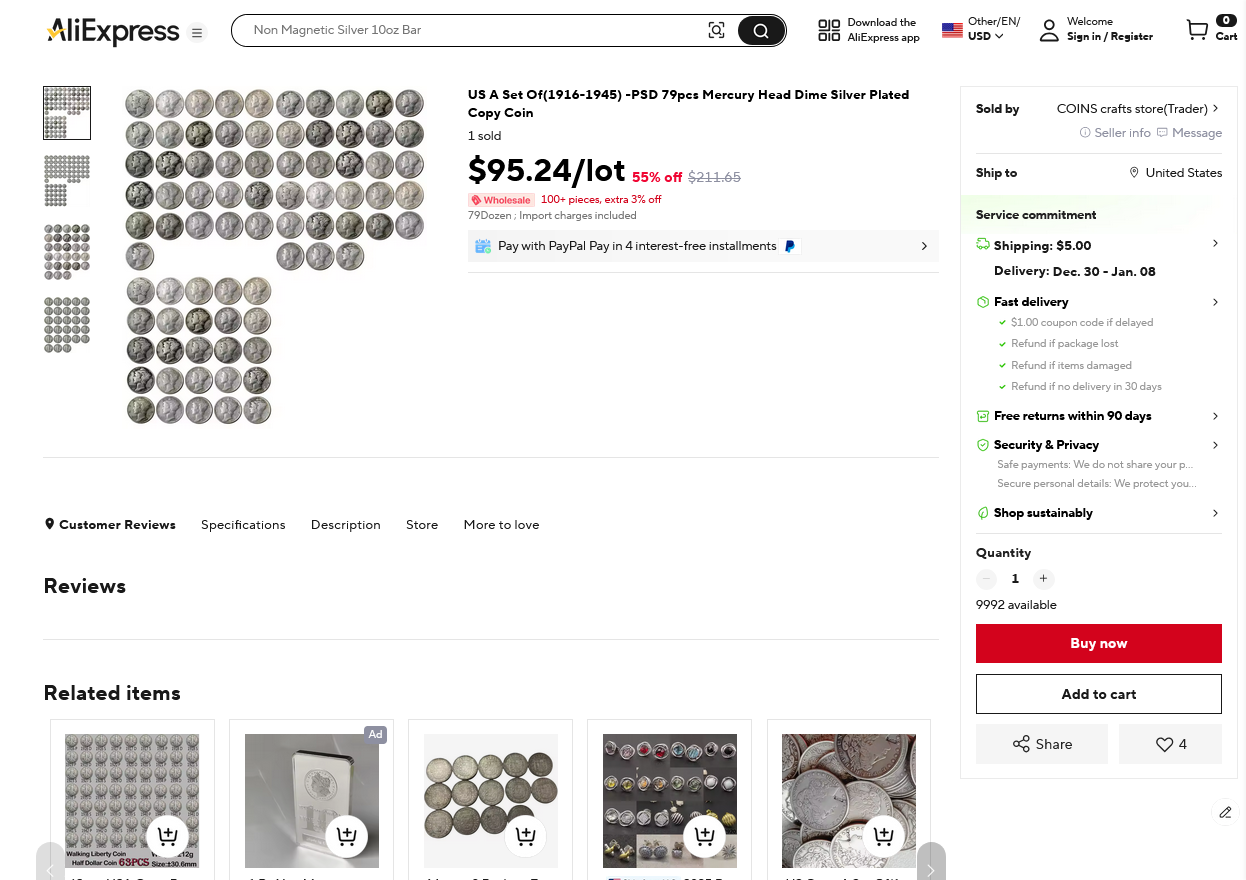Viewport: 1246px width, 880px height.
Task: Click the quantity value field
Action: tap(1015, 579)
